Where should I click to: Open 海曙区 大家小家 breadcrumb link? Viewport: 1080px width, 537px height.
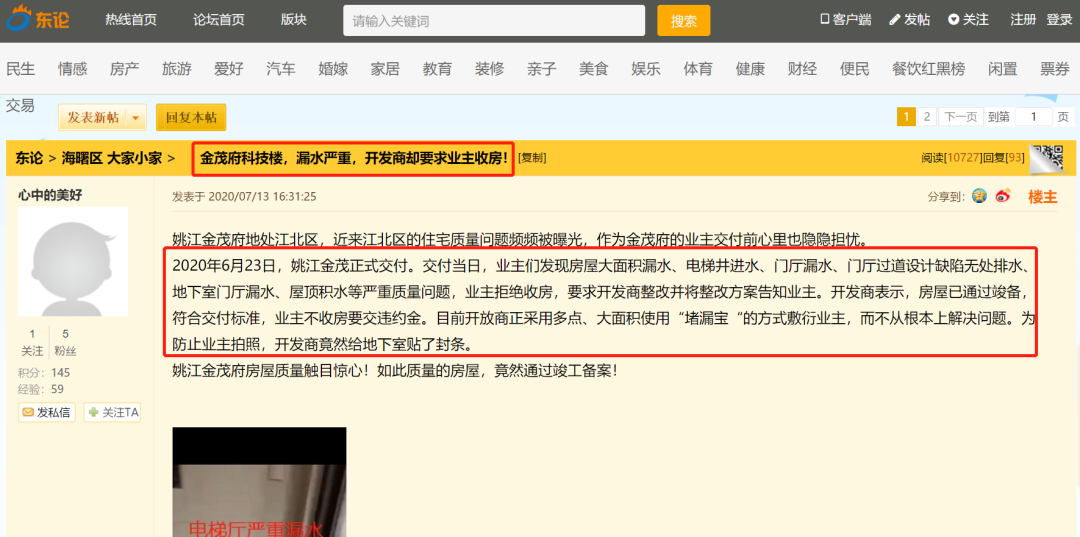[112, 158]
